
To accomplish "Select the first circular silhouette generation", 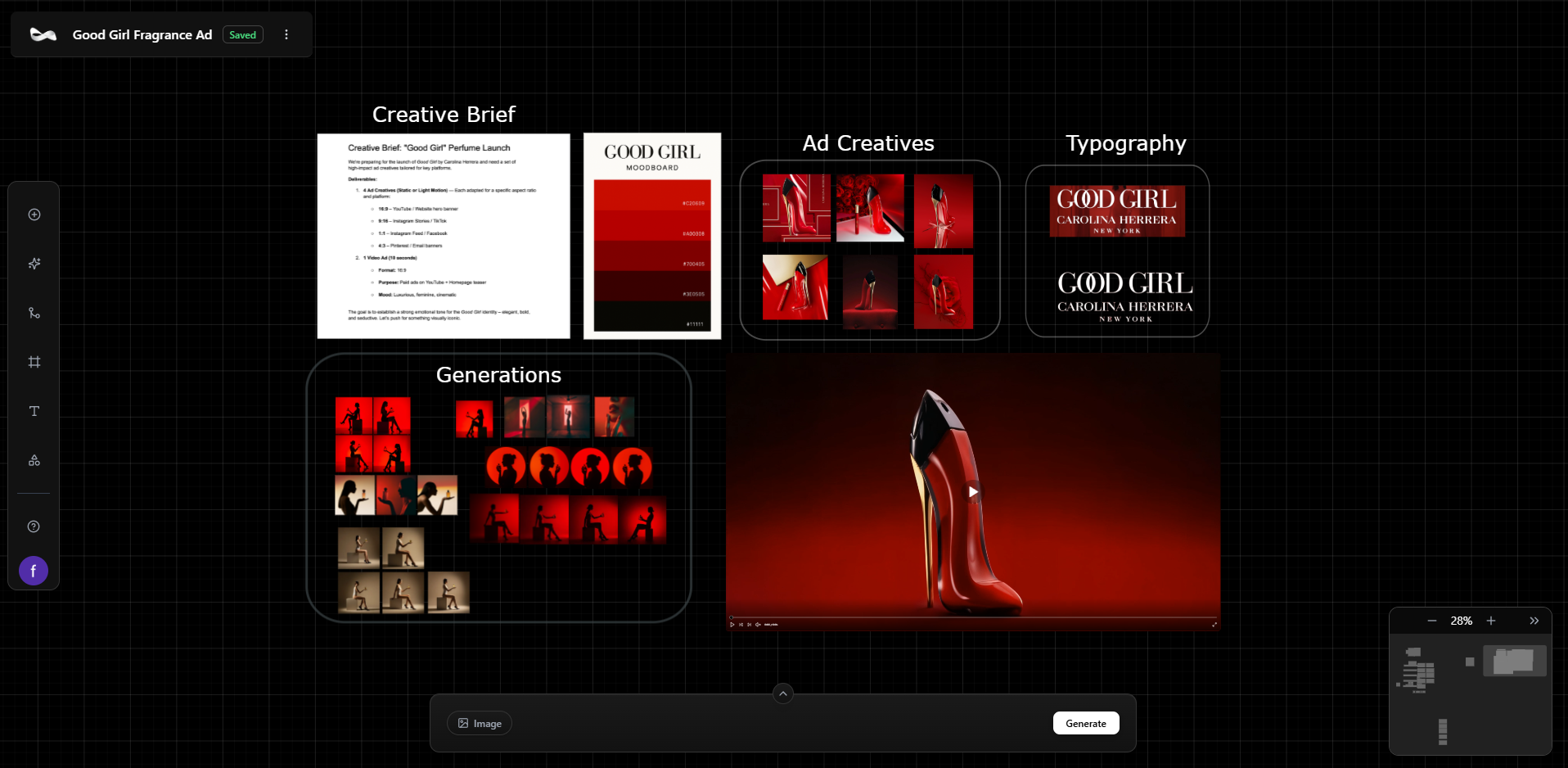I will click(506, 468).
